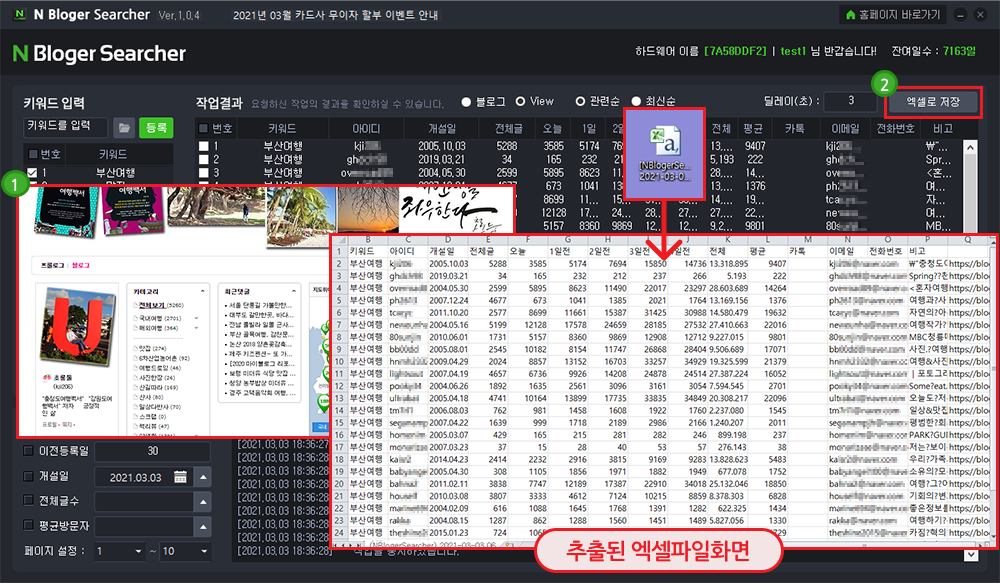Check result row 2 checkbox
The width and height of the screenshot is (1000, 584).
coord(203,159)
